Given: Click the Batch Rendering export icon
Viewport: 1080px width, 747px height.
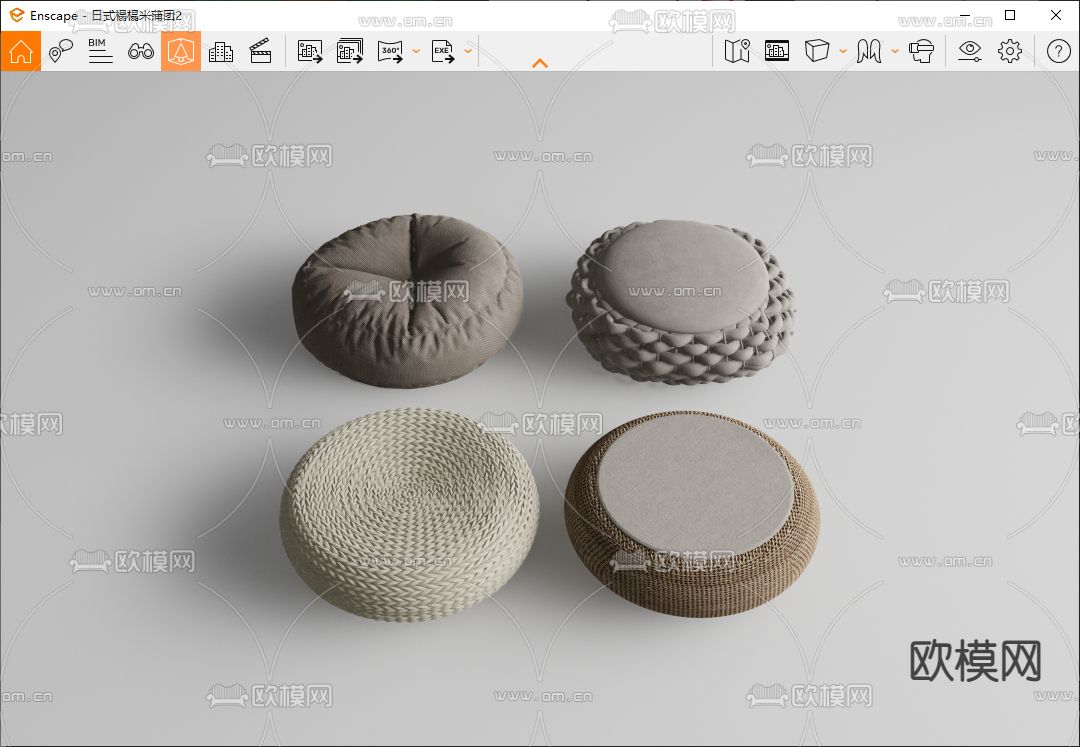Looking at the screenshot, I should pyautogui.click(x=350, y=51).
